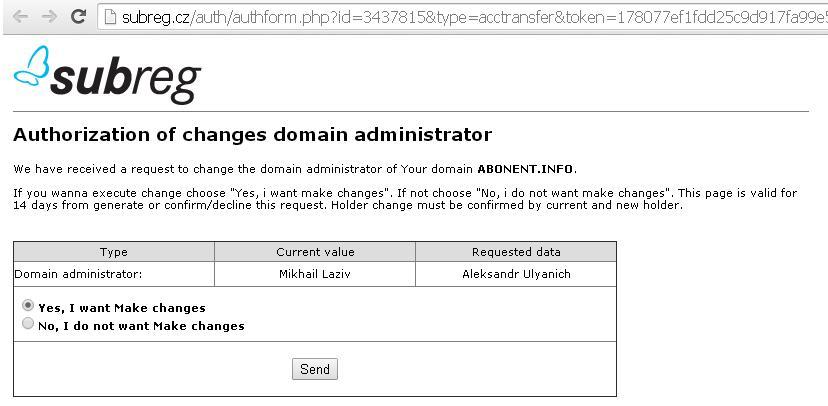Click the "Current value" column header
The width and height of the screenshot is (828, 406).
point(315,252)
